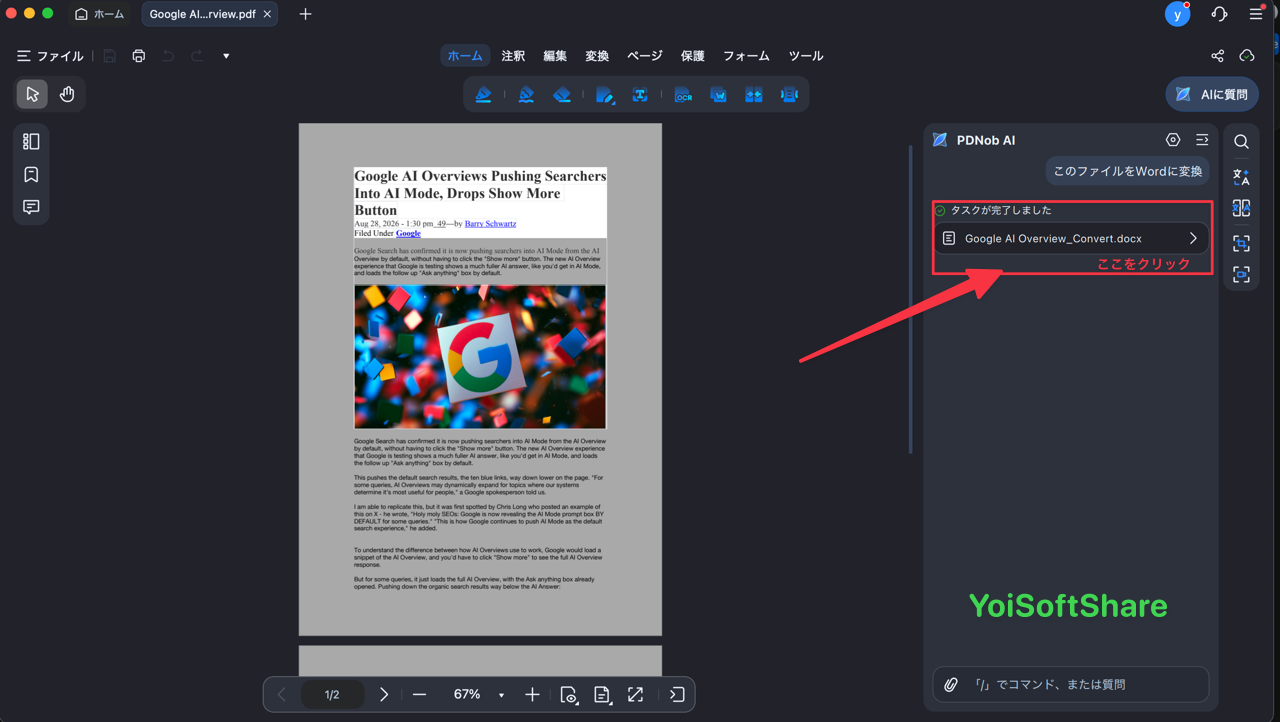
Task: Open customer support headset icon
Action: (1219, 14)
